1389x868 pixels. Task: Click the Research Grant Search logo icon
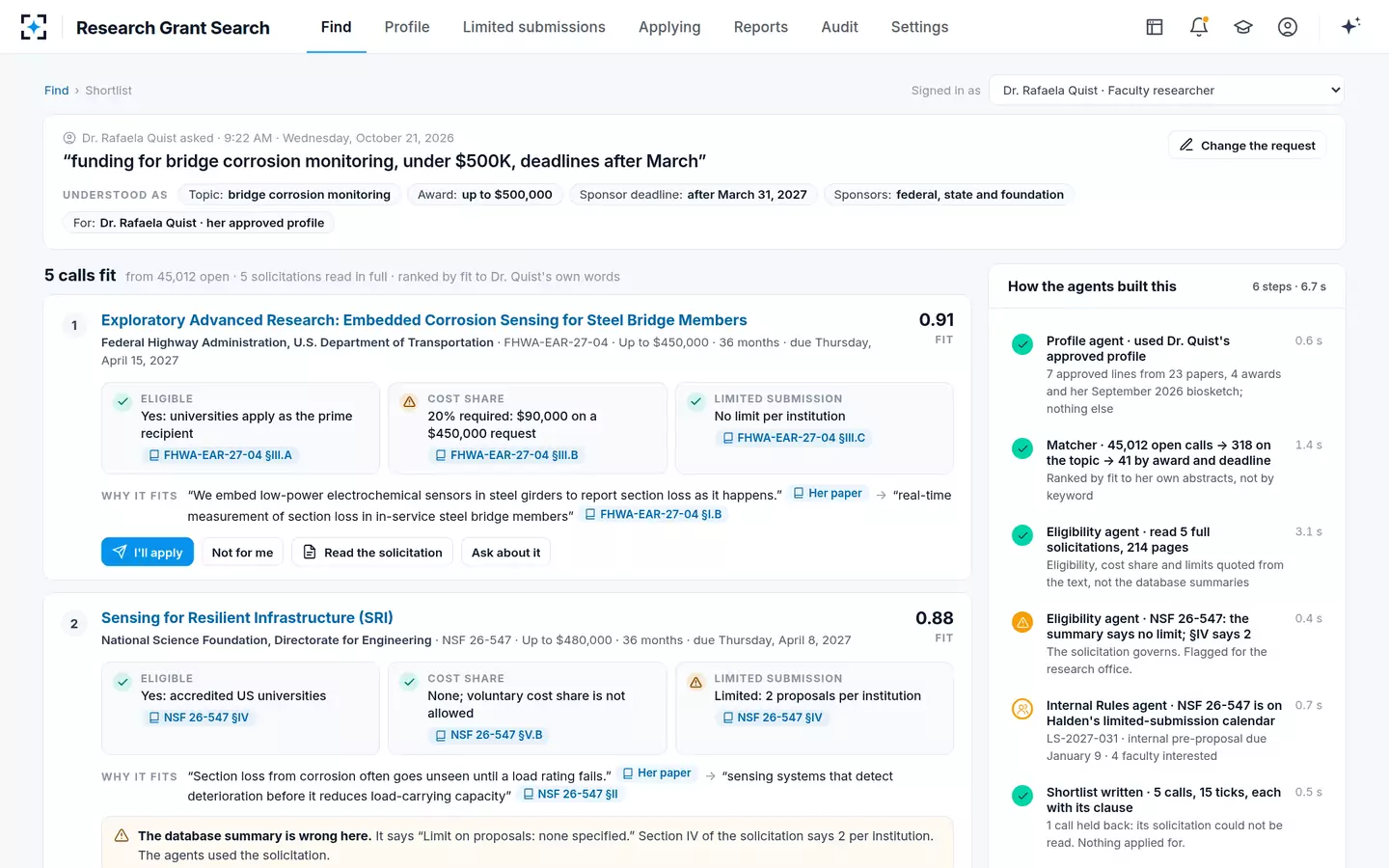pyautogui.click(x=34, y=27)
